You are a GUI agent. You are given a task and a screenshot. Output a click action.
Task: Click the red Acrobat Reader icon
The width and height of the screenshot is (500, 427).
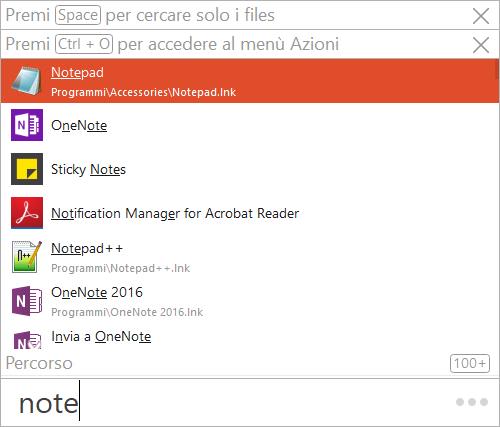coord(27,213)
